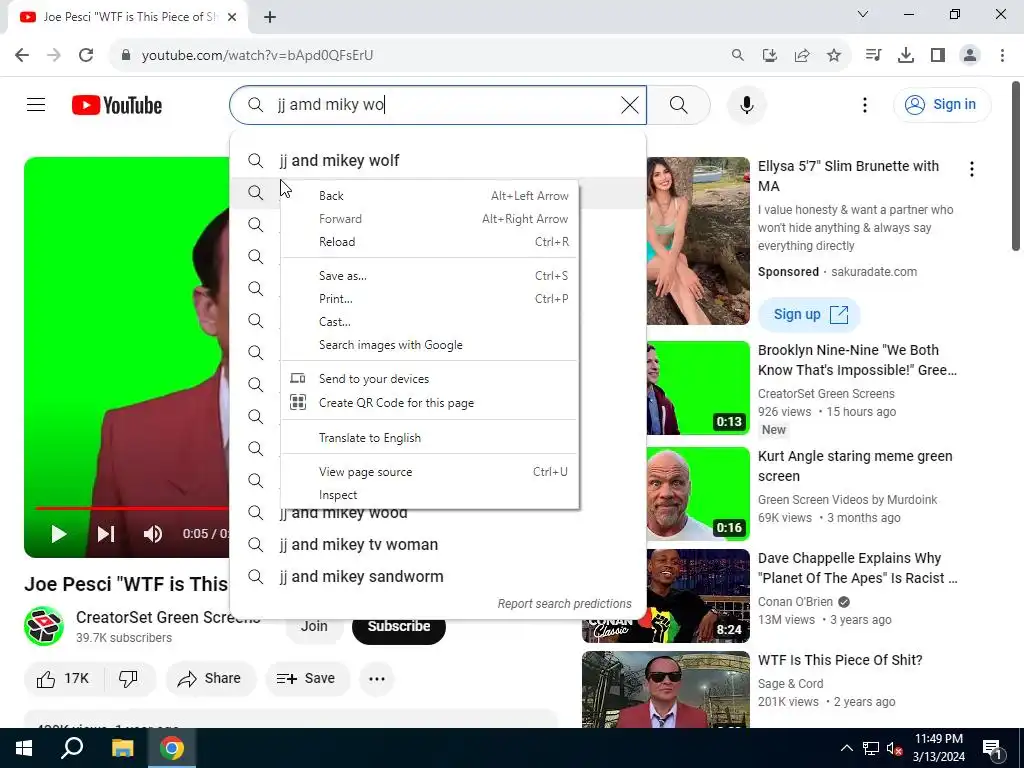Open the notification center icon

click(x=992, y=748)
